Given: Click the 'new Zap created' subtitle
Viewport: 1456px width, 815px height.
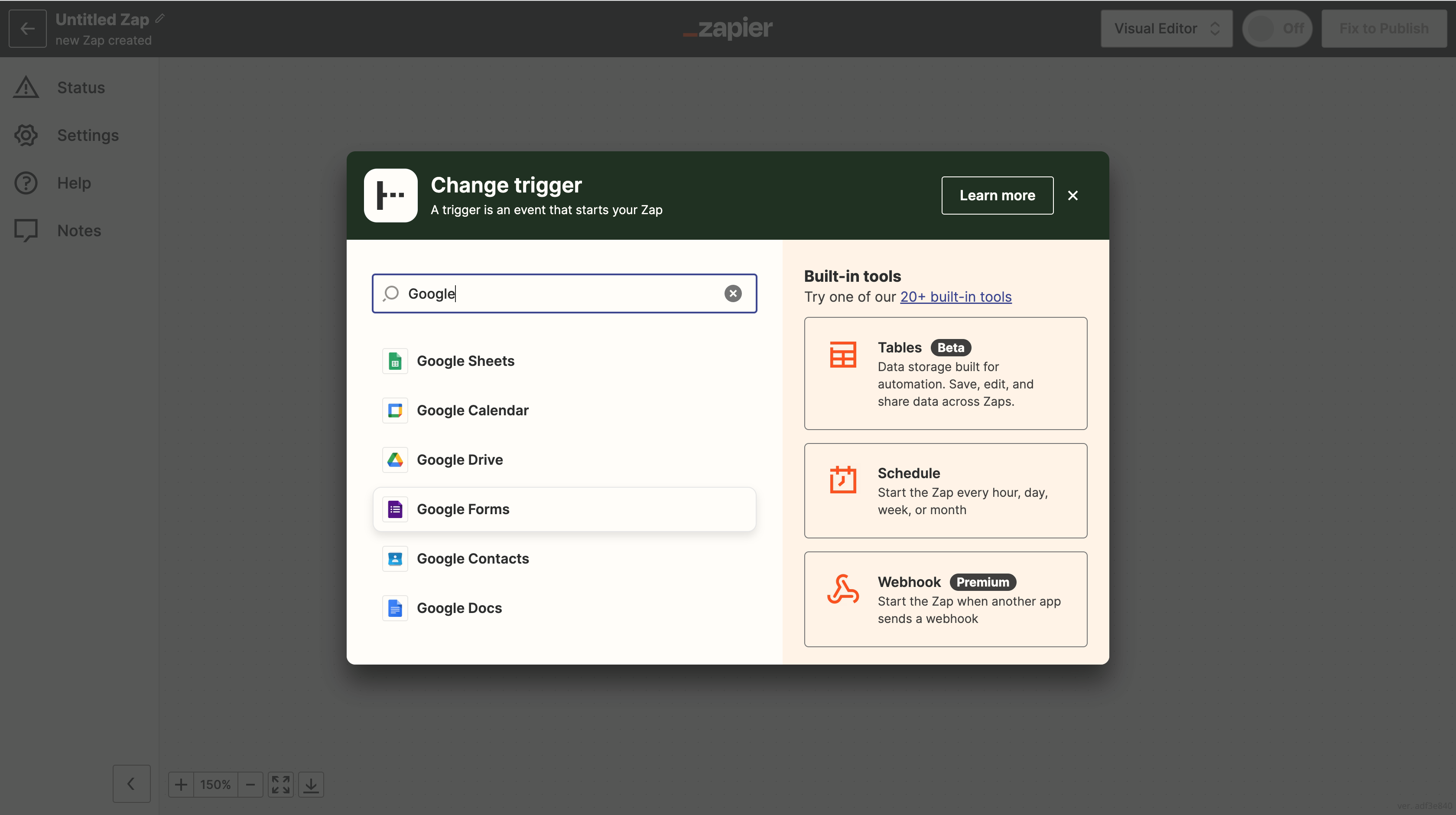Looking at the screenshot, I should 104,40.
